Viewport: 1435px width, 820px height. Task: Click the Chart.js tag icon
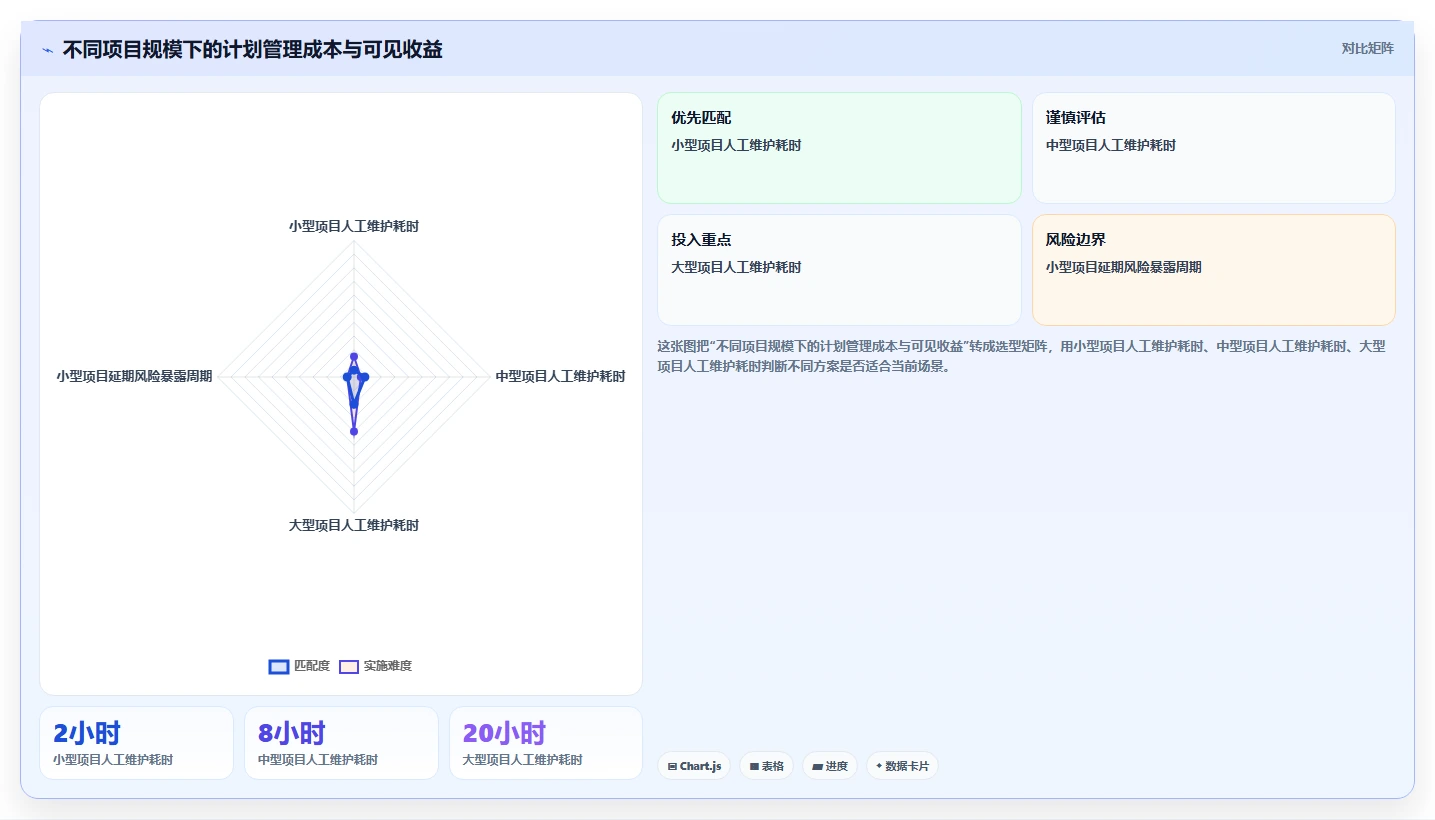click(x=672, y=767)
